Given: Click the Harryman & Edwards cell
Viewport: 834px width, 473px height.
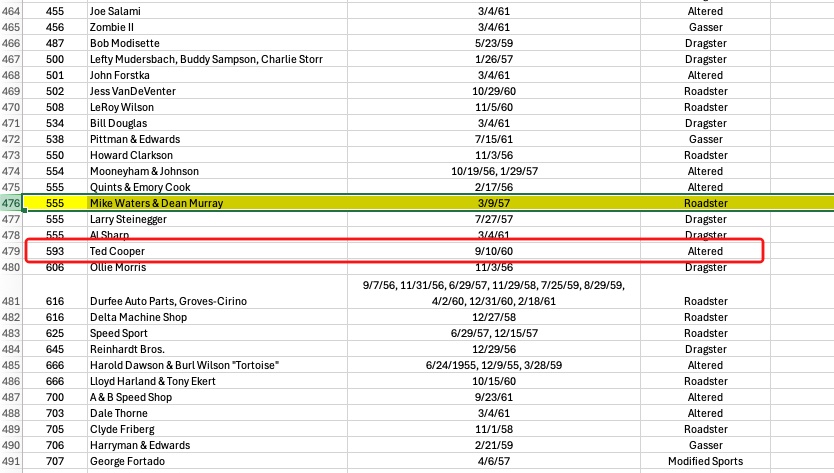Looking at the screenshot, I should [217, 445].
